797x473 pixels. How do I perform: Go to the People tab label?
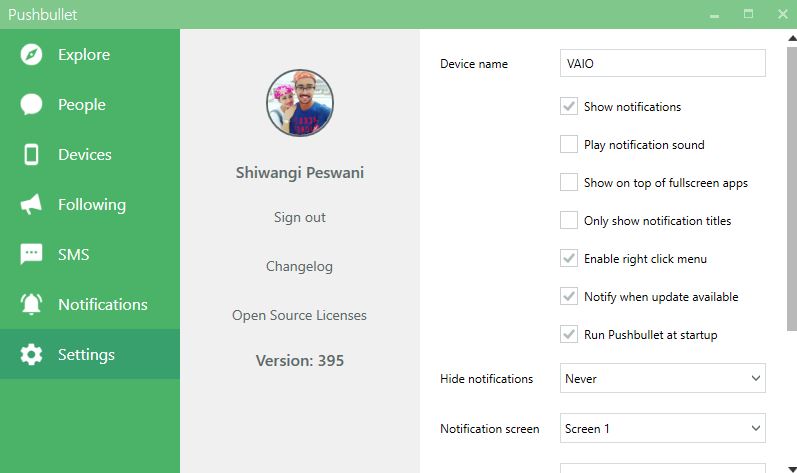(x=82, y=105)
